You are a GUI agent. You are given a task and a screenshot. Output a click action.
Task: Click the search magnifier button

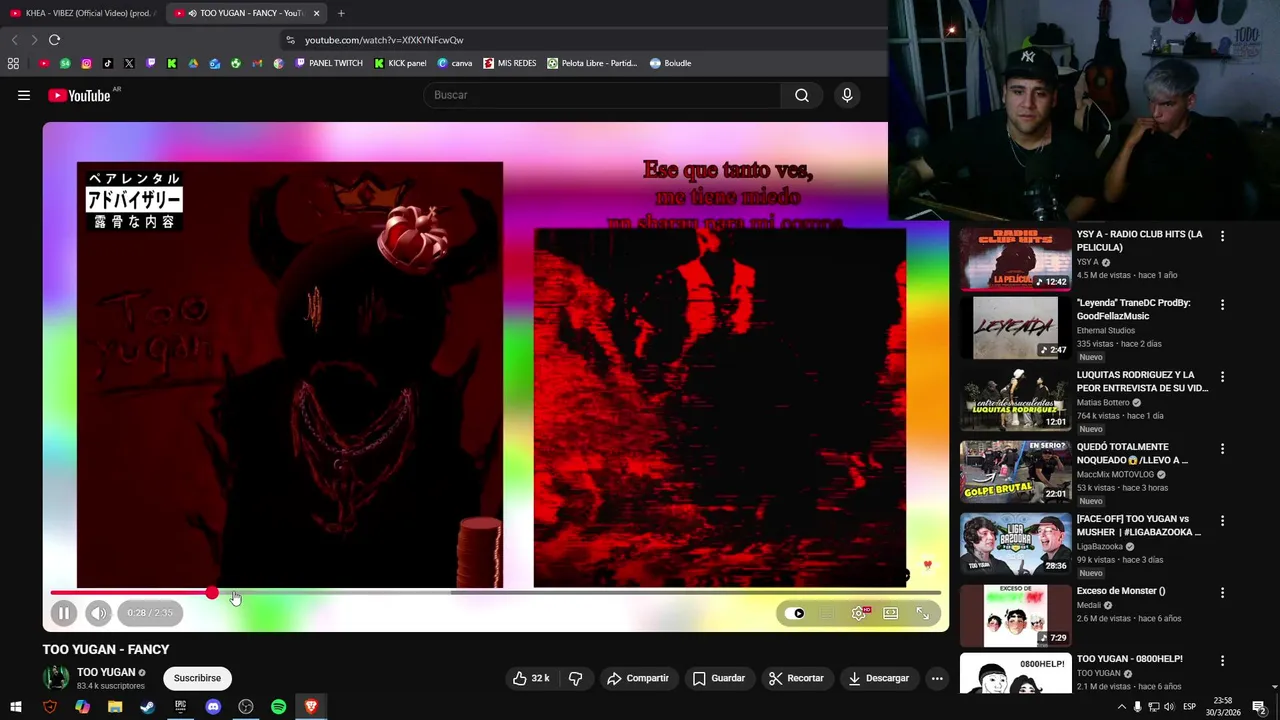pos(802,95)
